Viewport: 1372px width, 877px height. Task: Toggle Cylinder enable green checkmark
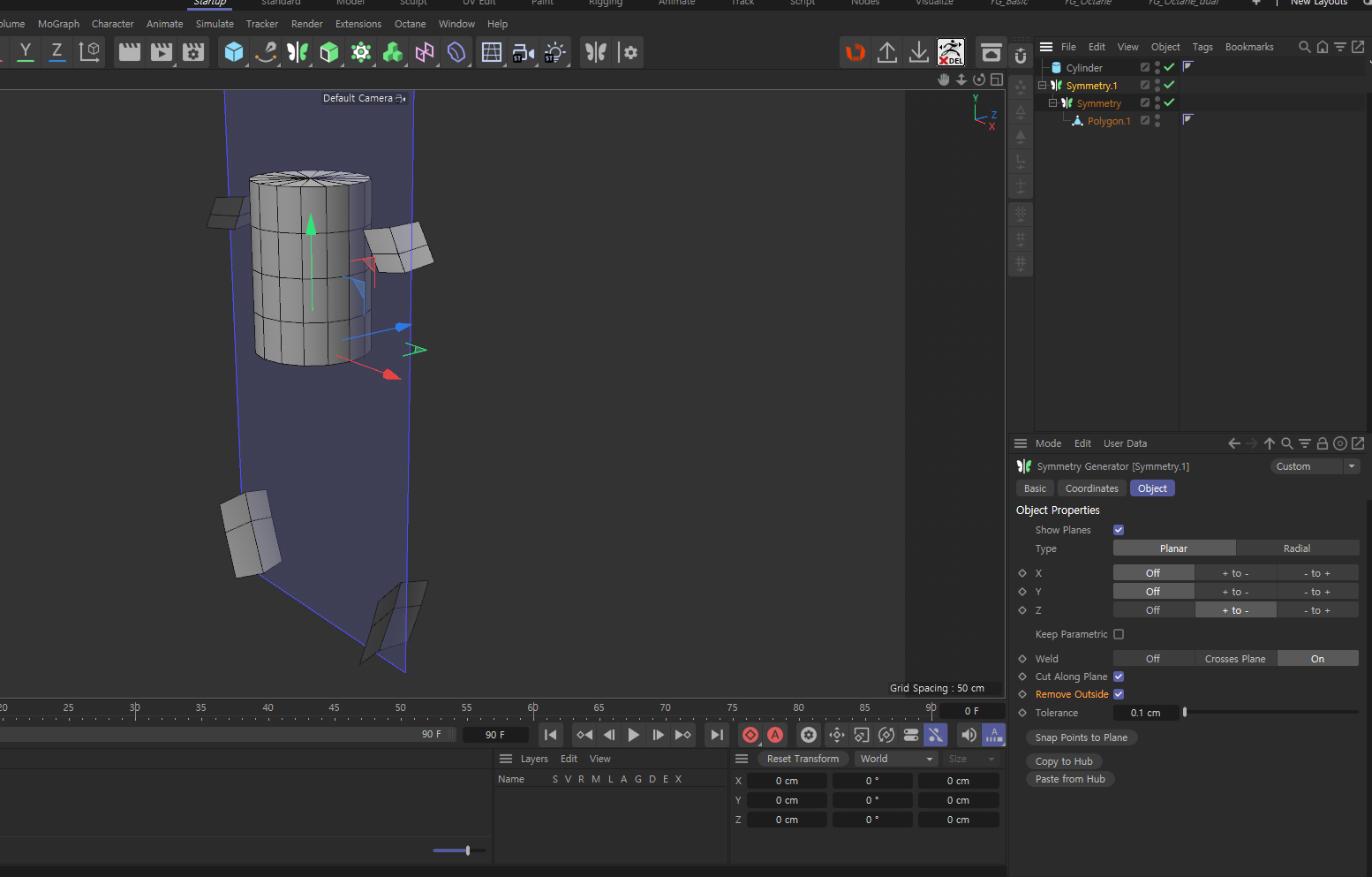coord(1169,67)
